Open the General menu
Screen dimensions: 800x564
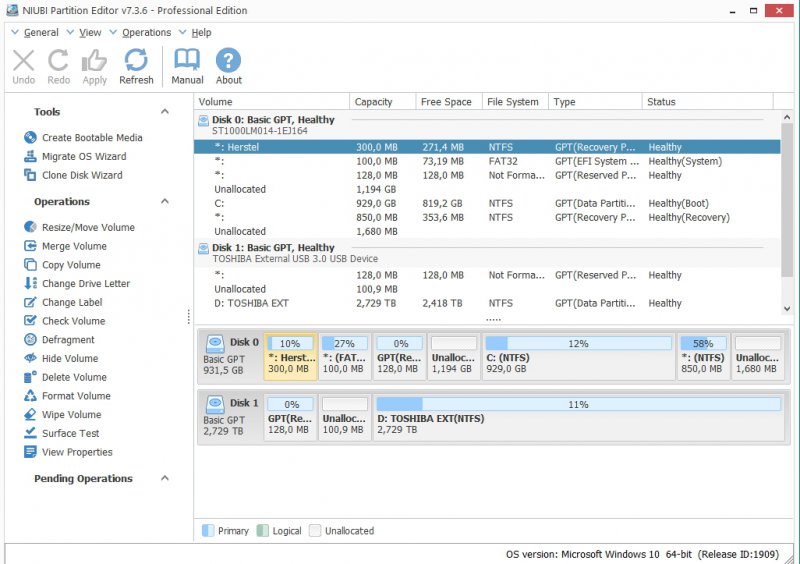pos(41,32)
